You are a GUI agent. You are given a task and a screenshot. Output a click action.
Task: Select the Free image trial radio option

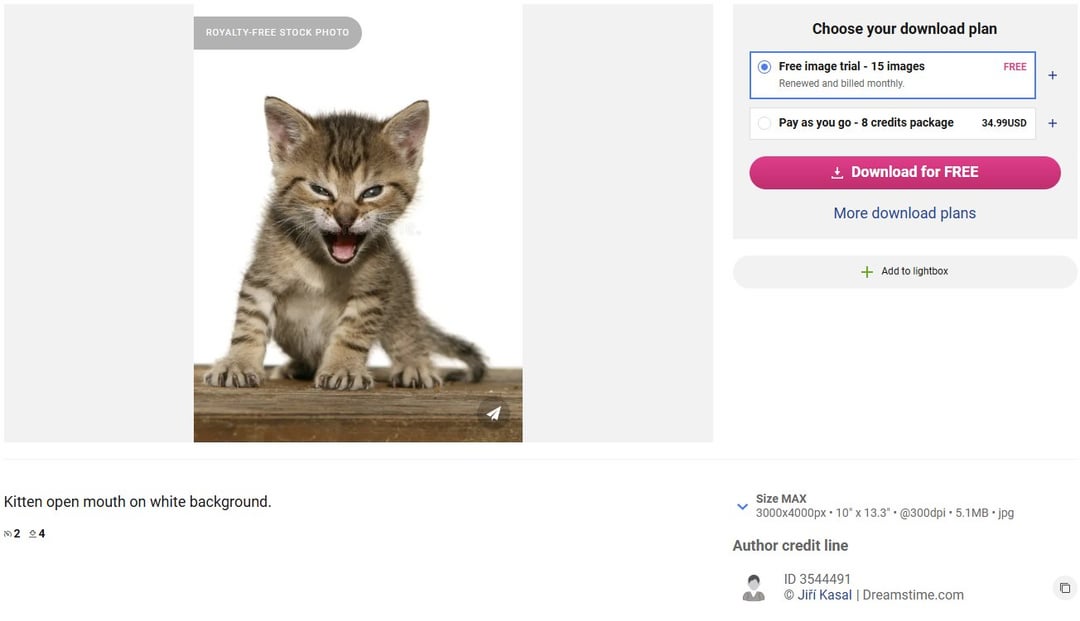(764, 67)
